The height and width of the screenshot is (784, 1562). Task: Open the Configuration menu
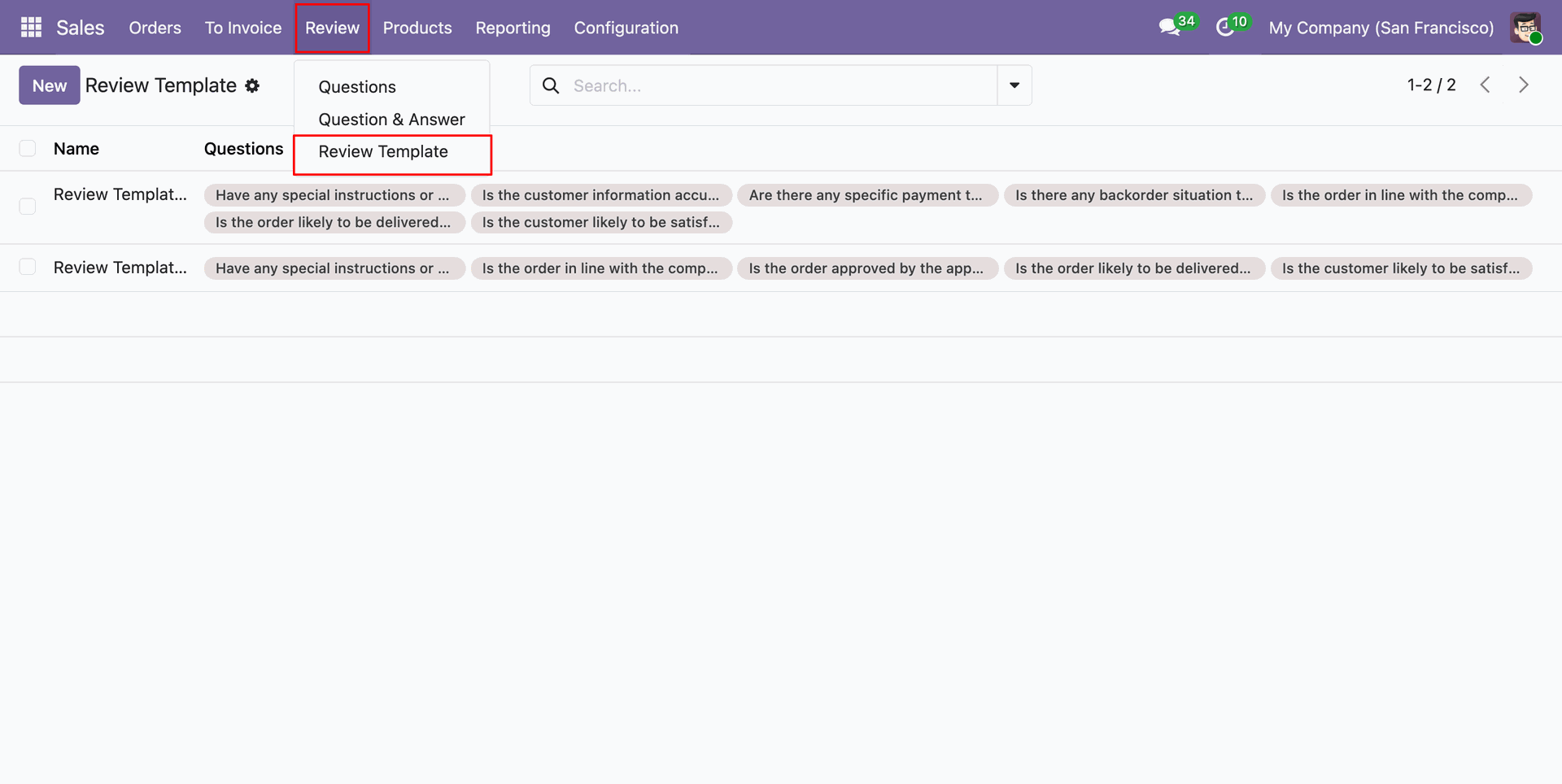click(x=626, y=28)
